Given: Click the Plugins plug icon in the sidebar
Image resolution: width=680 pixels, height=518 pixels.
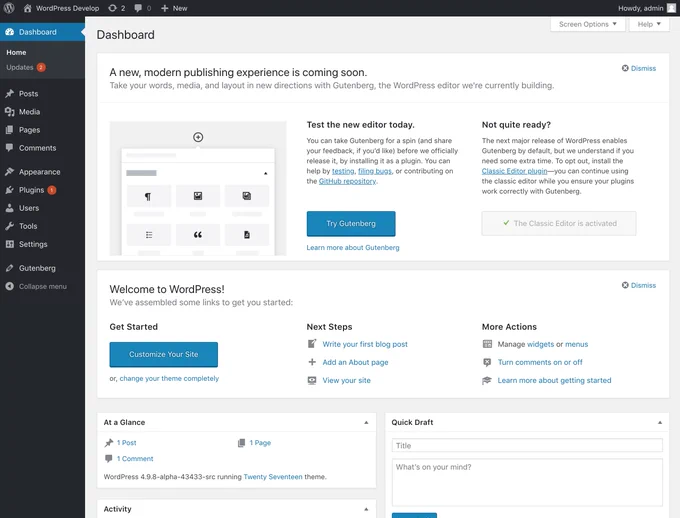Looking at the screenshot, I should (x=10, y=190).
